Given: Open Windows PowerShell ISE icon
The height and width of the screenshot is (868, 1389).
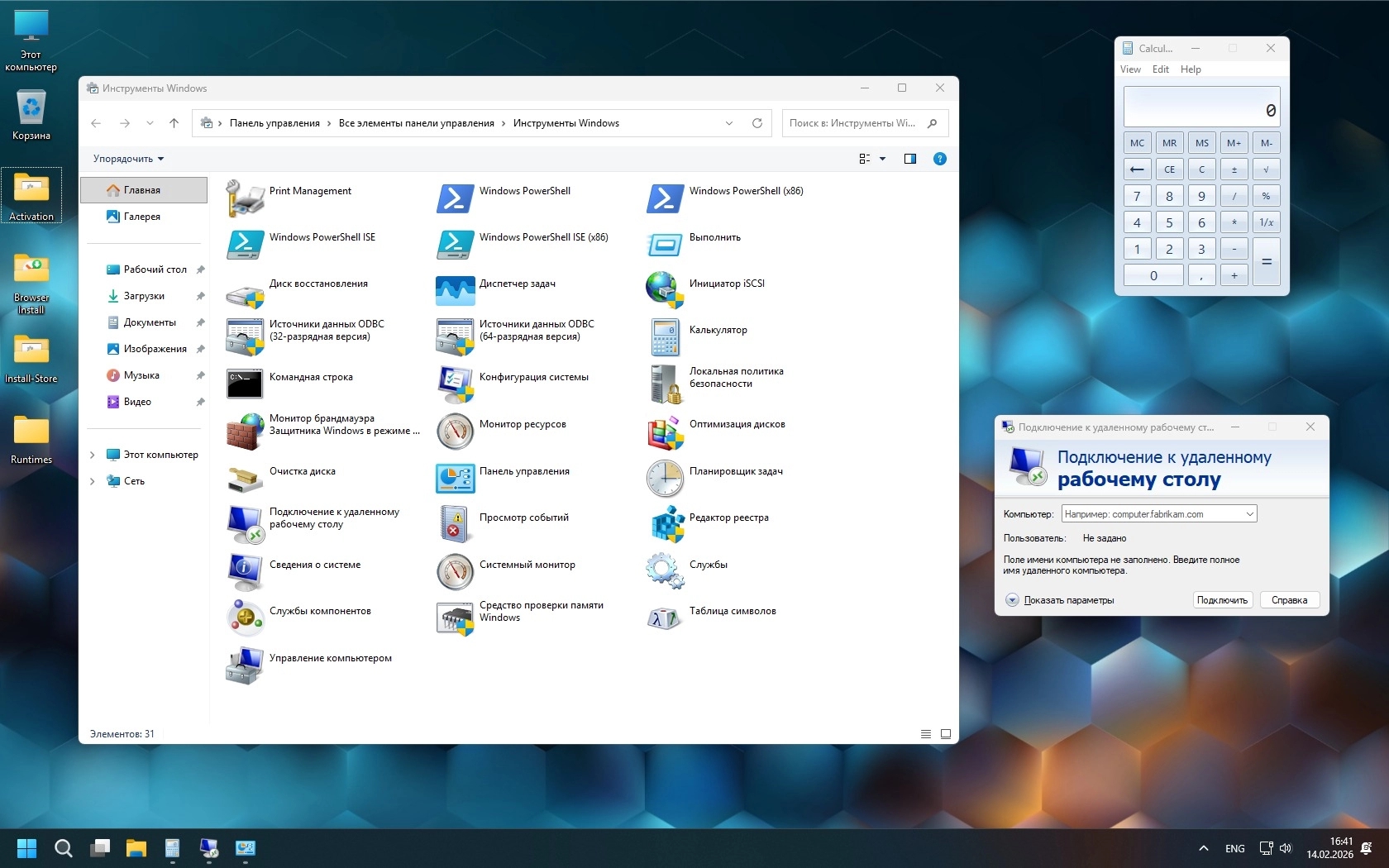Looking at the screenshot, I should (x=245, y=244).
